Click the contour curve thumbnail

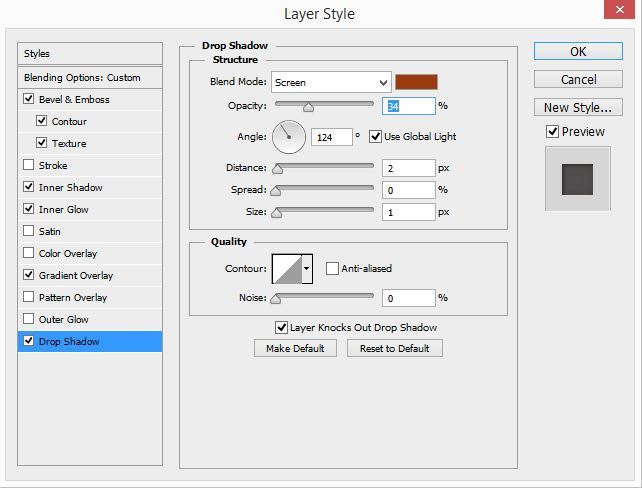[287, 269]
